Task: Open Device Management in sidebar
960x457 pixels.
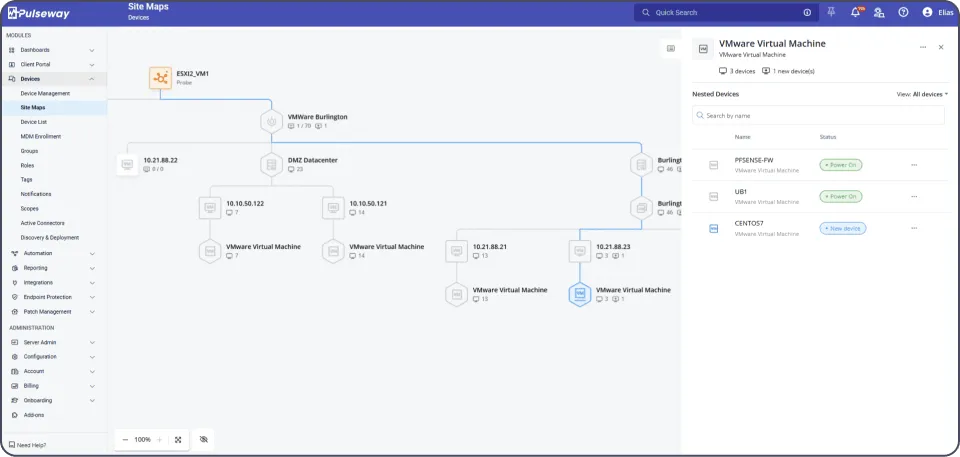Action: 45,94
